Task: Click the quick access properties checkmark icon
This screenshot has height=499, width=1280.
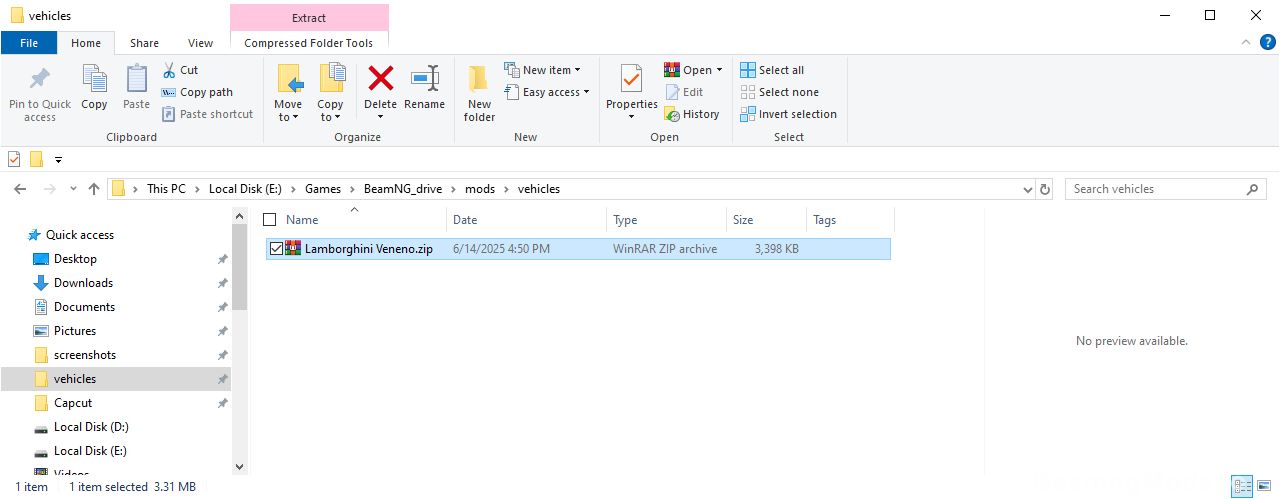Action: 14,159
